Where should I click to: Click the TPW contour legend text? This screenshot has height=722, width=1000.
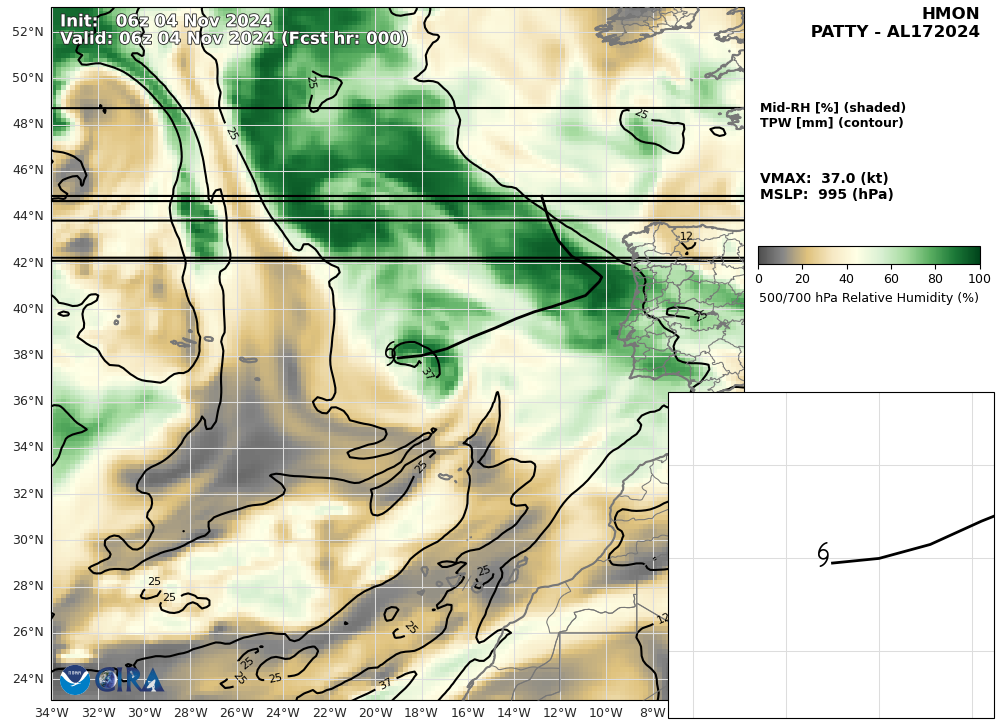[831, 123]
